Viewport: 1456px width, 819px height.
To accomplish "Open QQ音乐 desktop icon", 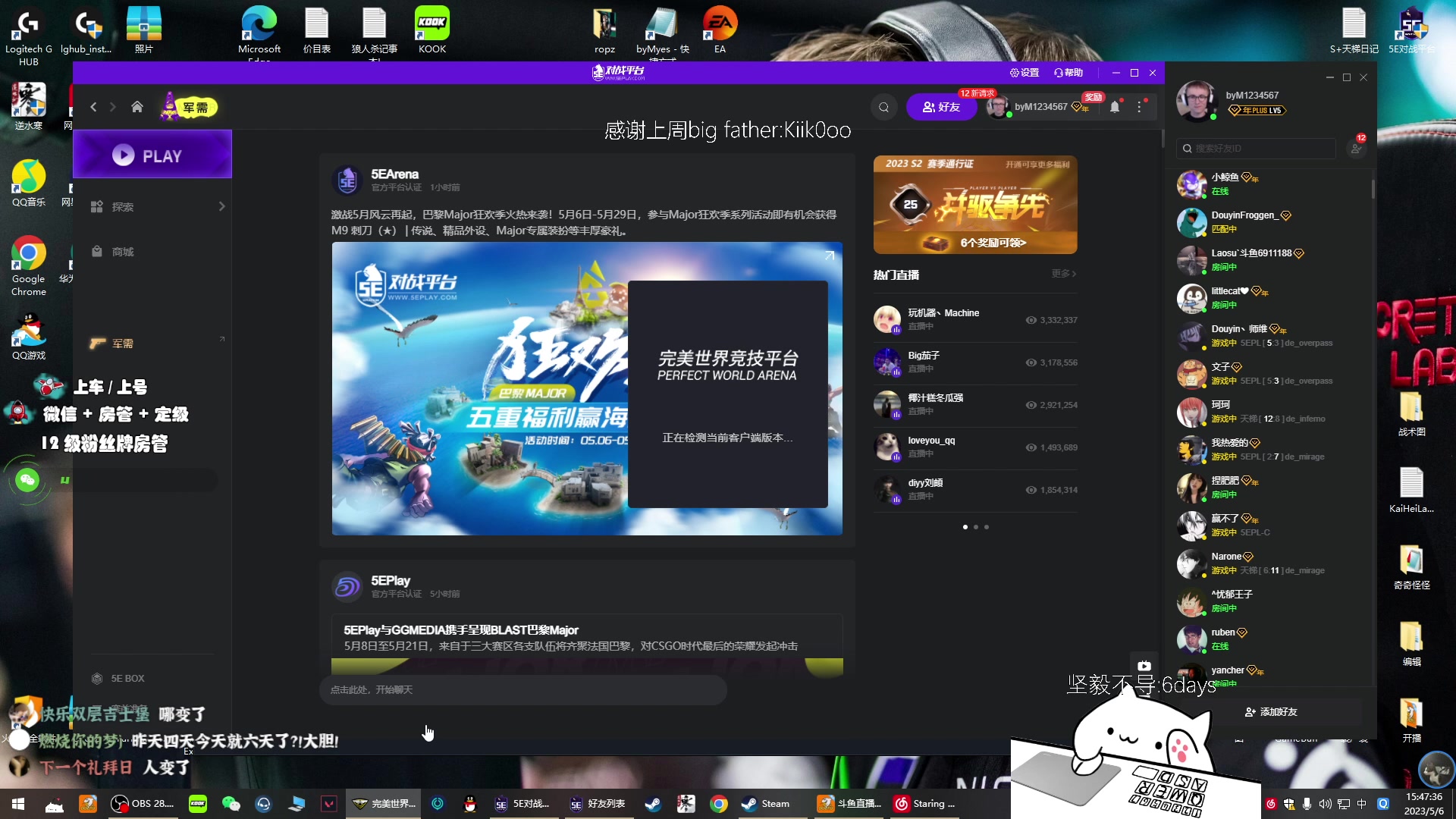I will [x=28, y=183].
